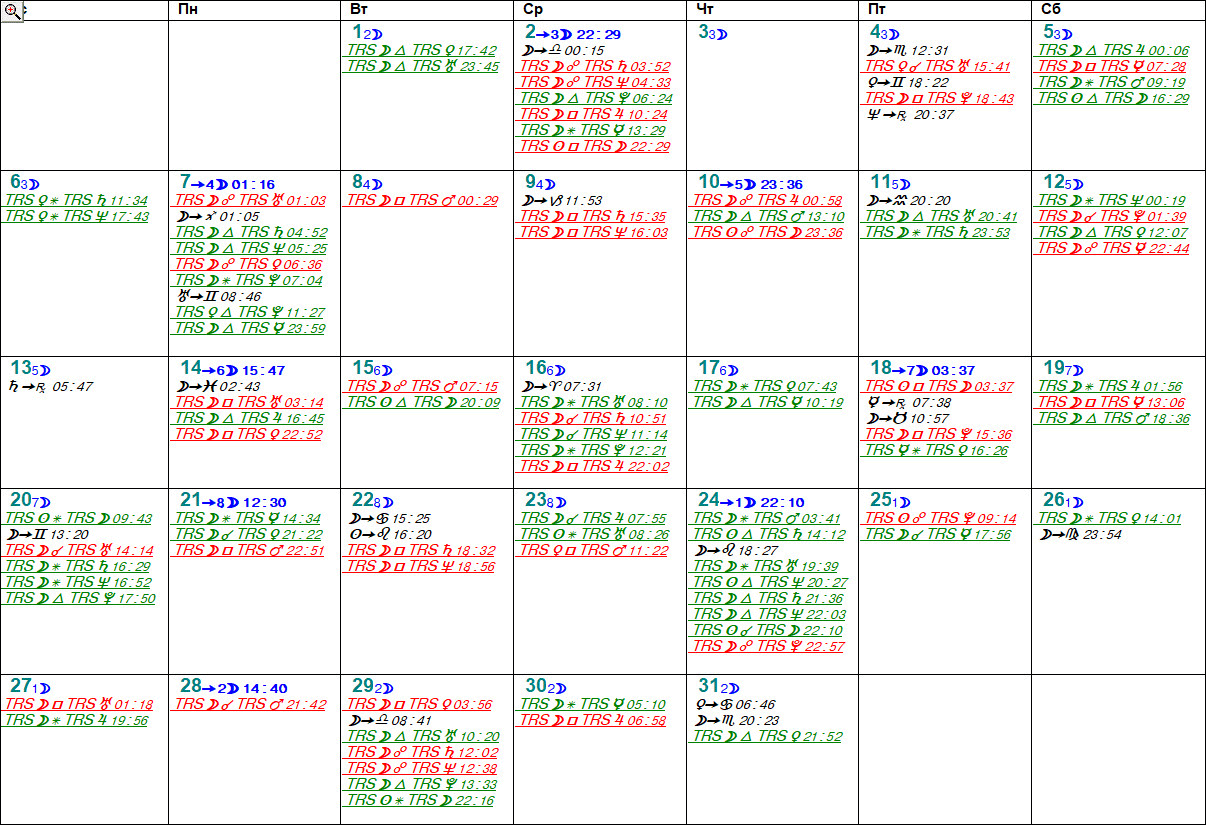1206x825 pixels.
Task: Click the red aspect entry at 09:14
Action: pyautogui.click(x=940, y=518)
